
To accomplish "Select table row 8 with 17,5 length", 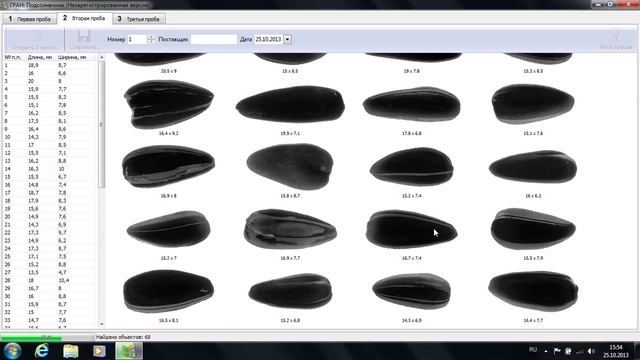I will click(x=50, y=121).
